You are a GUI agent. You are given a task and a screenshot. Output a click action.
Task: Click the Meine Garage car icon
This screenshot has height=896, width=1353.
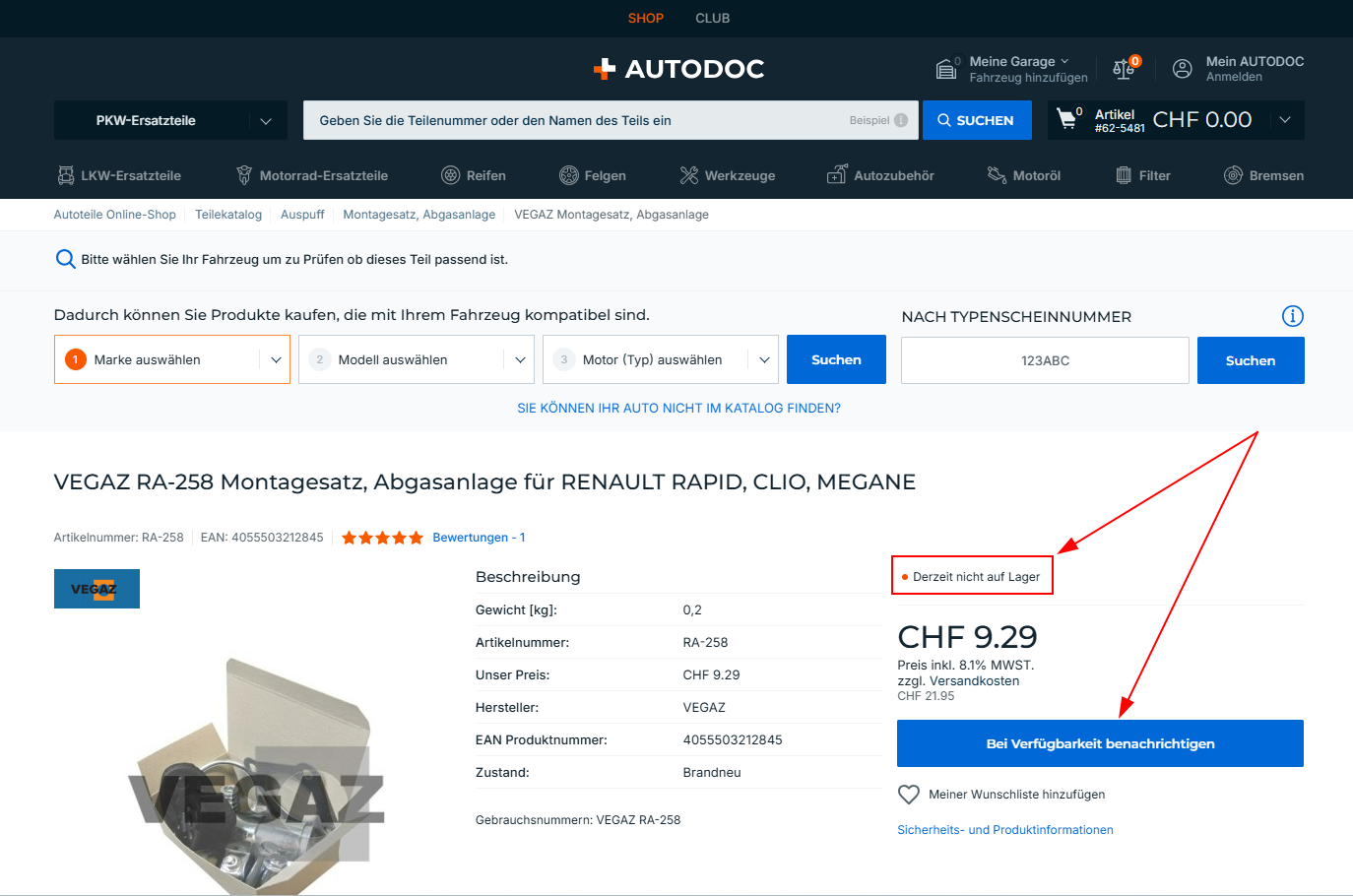point(946,69)
